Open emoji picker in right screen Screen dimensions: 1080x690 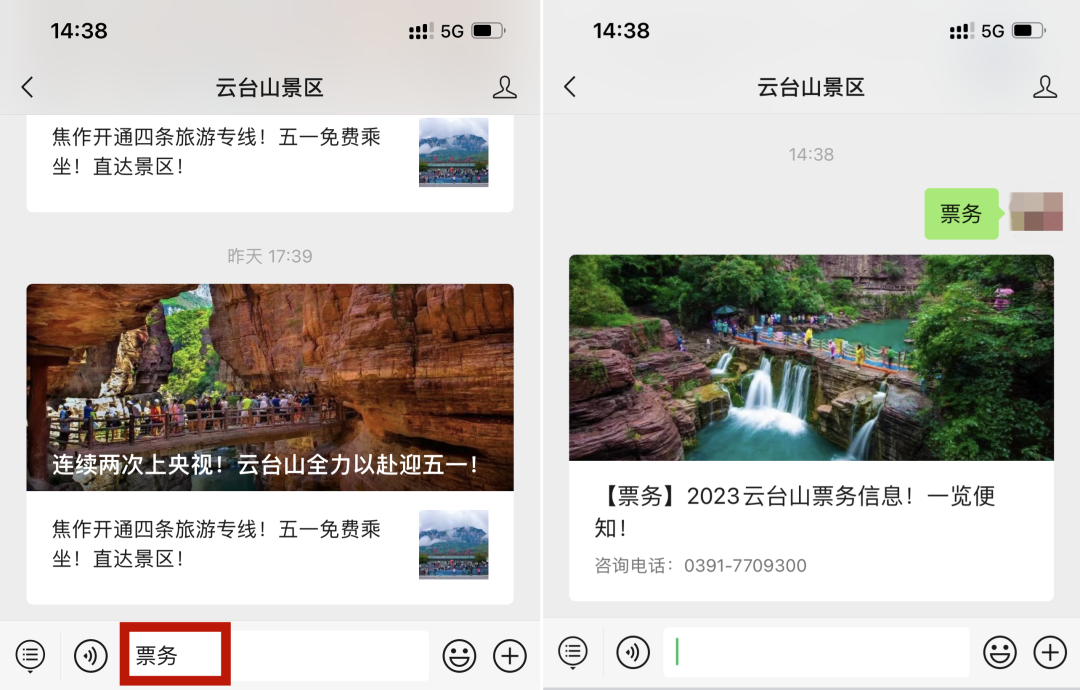pyautogui.click(x=1000, y=653)
